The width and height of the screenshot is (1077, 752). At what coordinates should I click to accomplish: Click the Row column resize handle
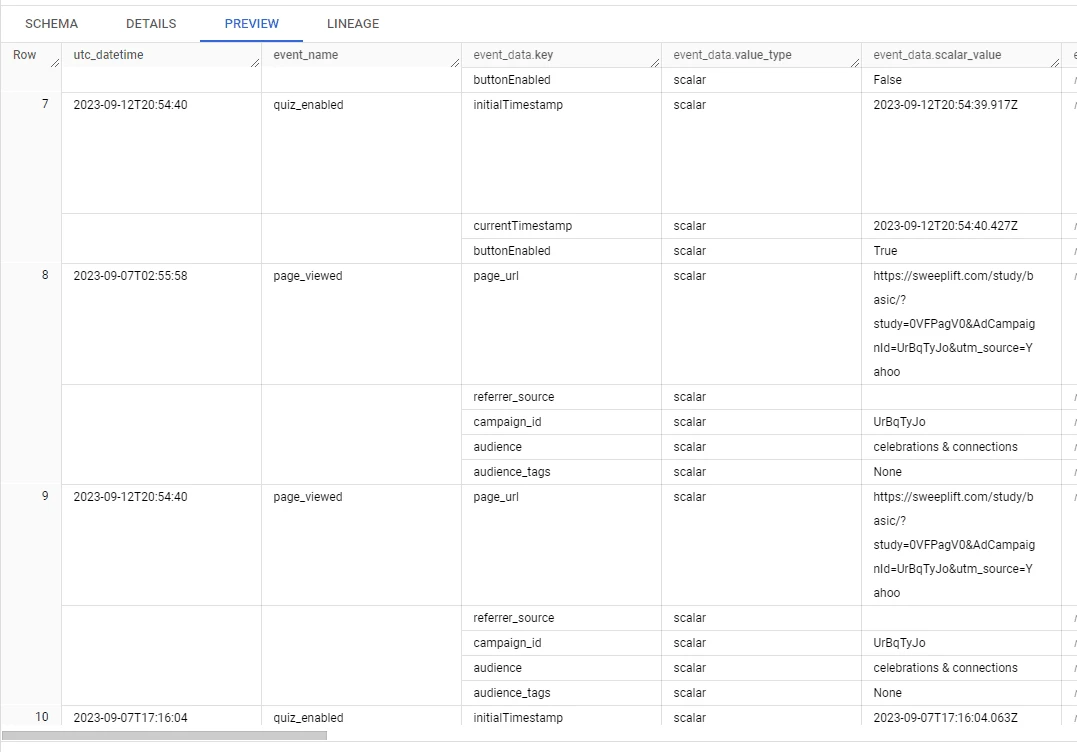pos(55,63)
